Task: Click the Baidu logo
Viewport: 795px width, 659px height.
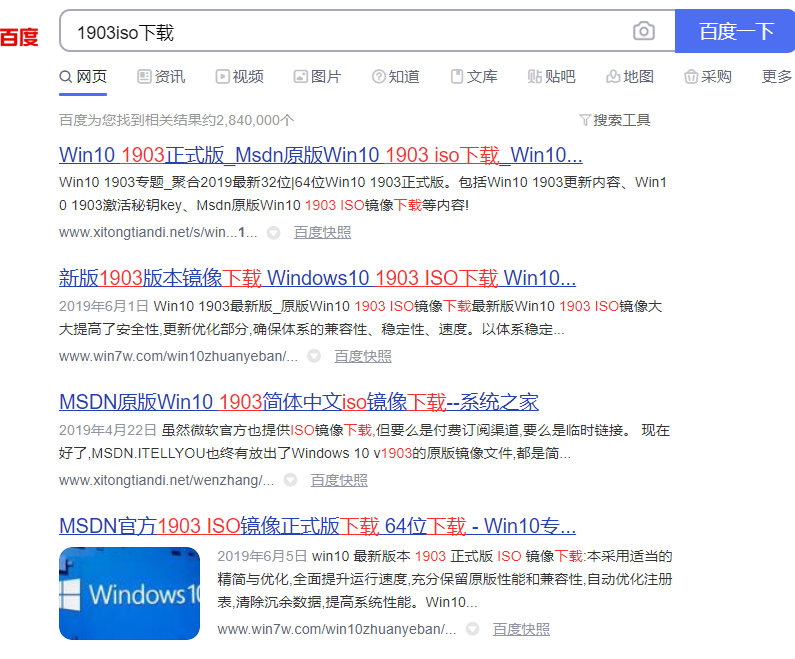Action: (x=18, y=38)
